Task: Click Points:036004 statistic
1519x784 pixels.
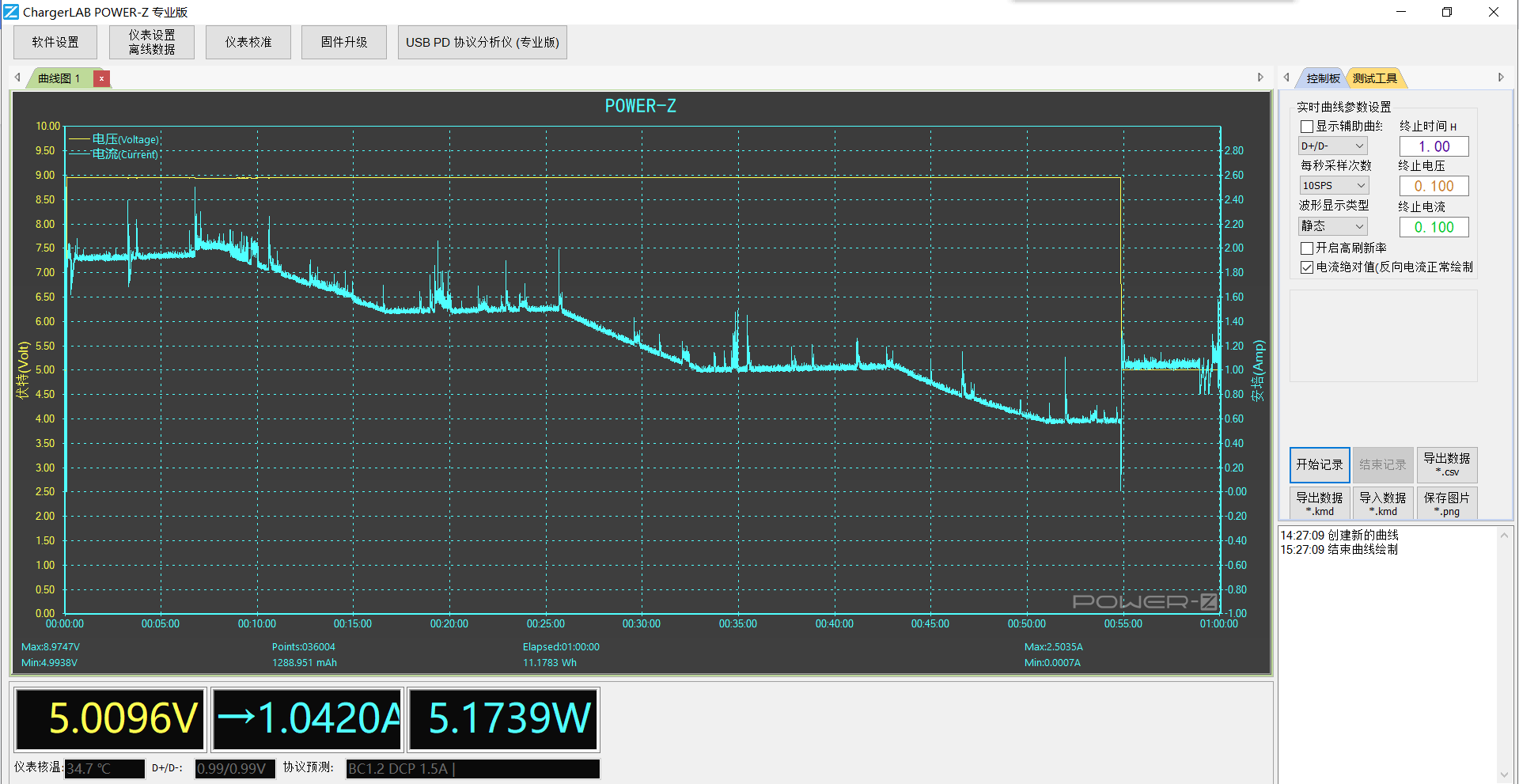Action: 303,647
